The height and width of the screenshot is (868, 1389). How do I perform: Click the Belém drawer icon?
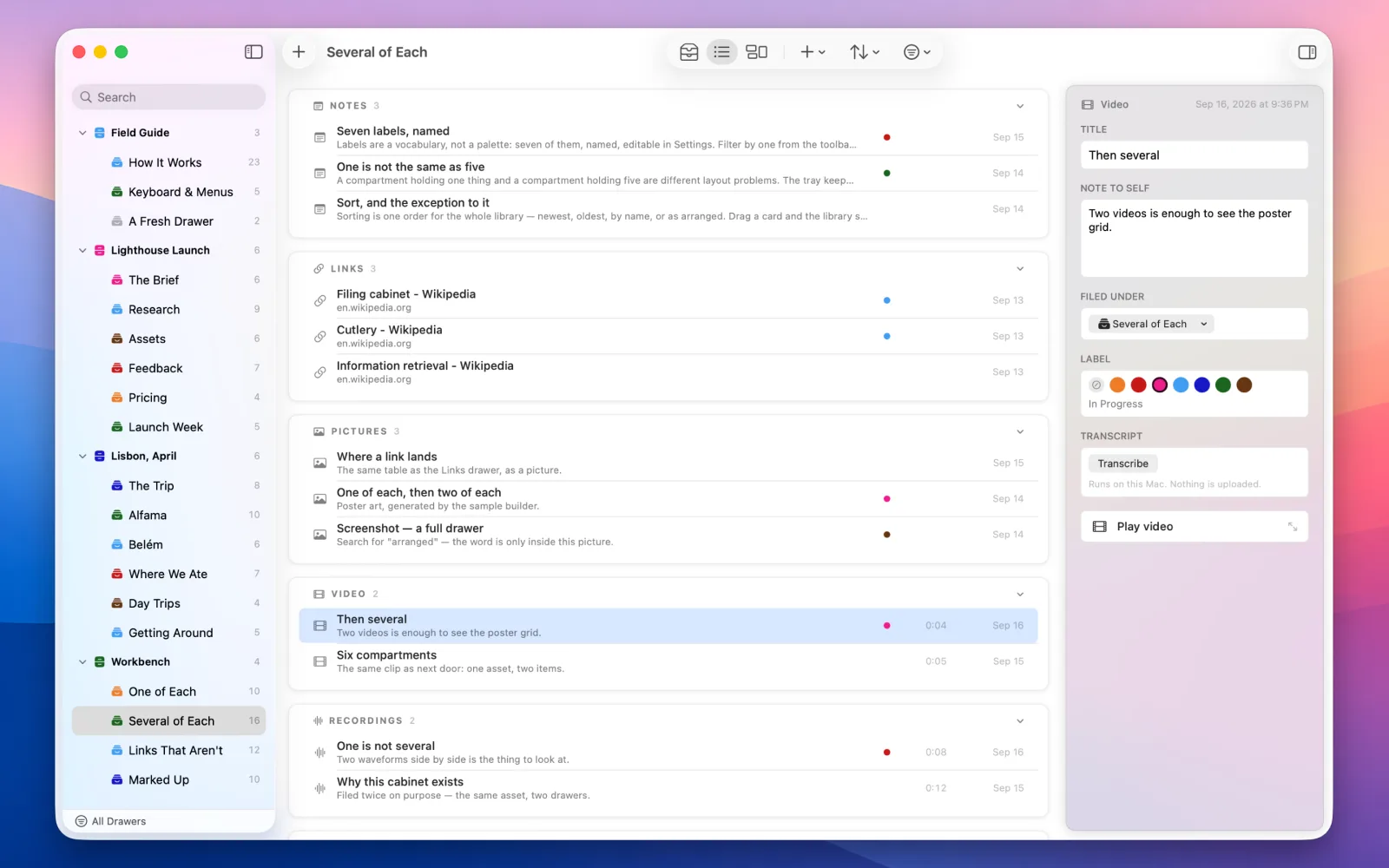pyautogui.click(x=117, y=544)
